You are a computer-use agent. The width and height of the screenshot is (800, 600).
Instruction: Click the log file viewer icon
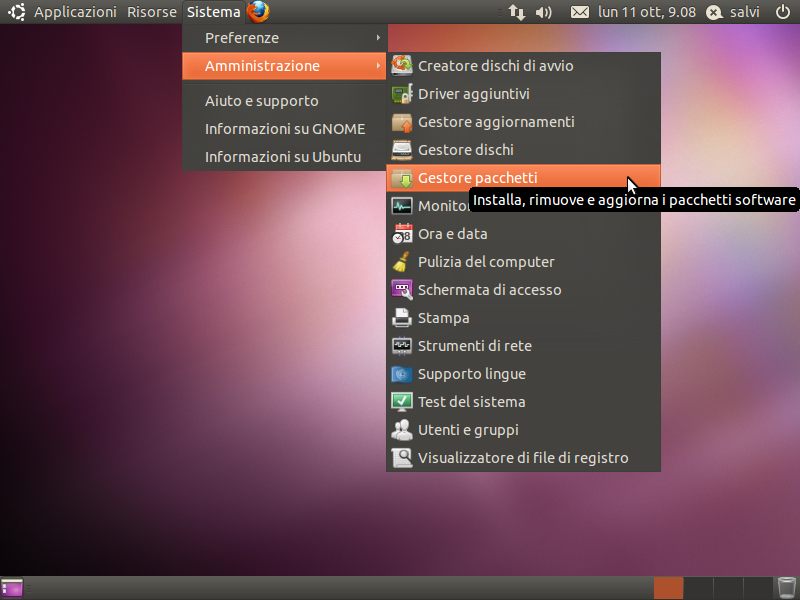tap(402, 458)
